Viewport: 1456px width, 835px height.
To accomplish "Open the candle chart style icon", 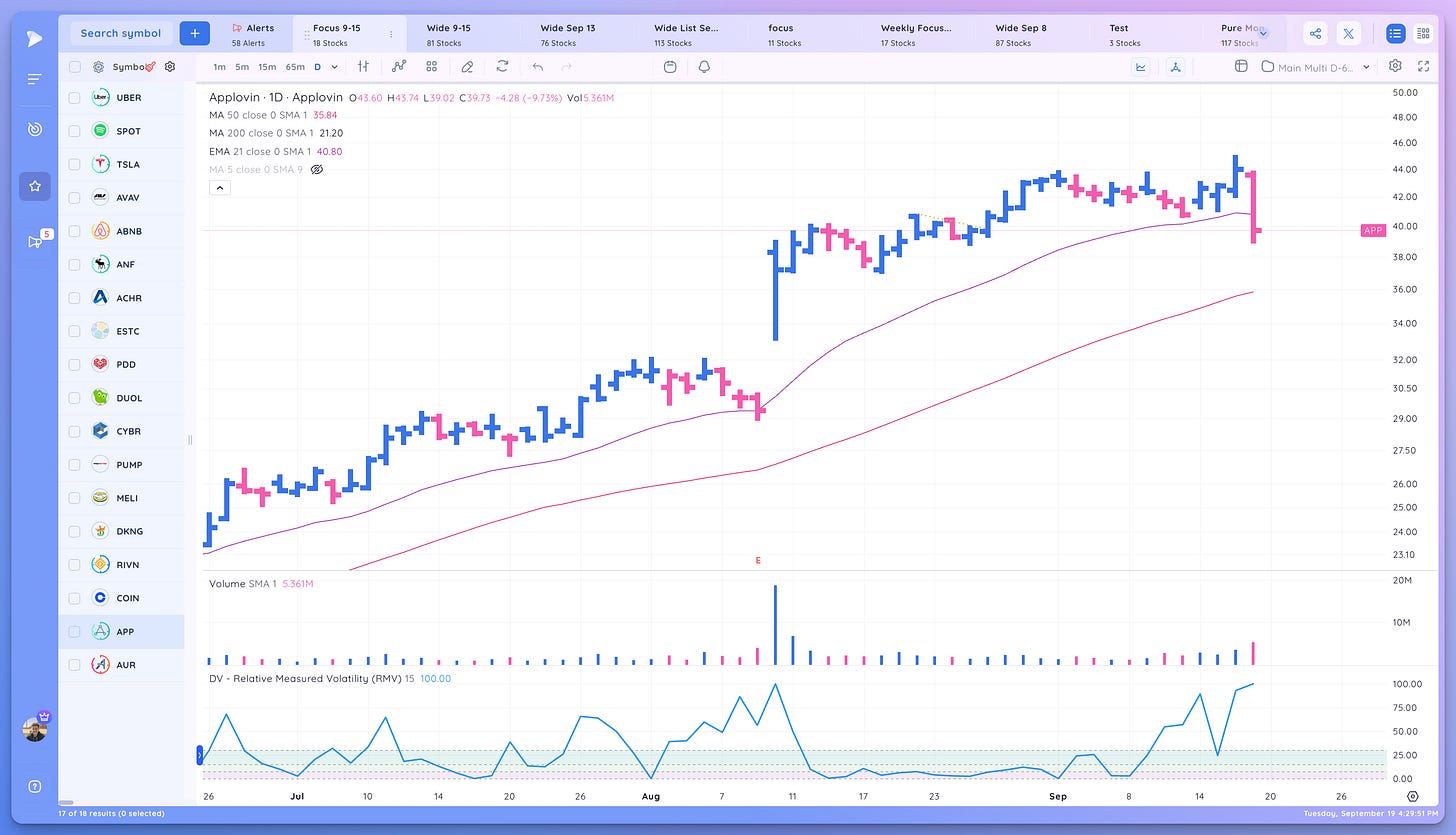I will pos(364,67).
